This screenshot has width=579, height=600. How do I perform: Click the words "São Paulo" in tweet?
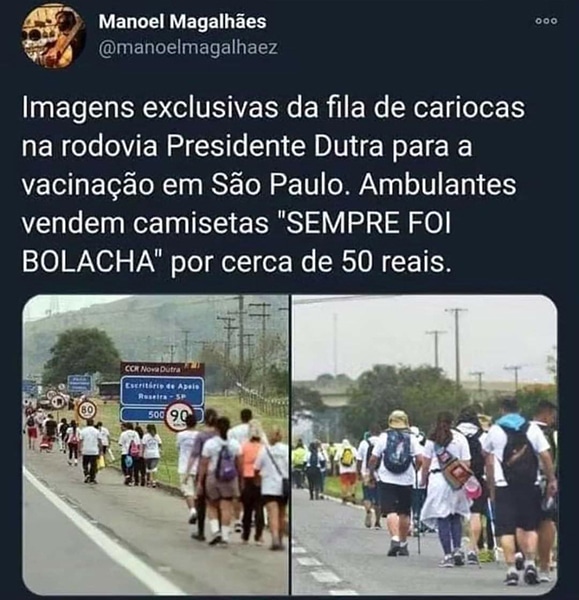point(281,185)
